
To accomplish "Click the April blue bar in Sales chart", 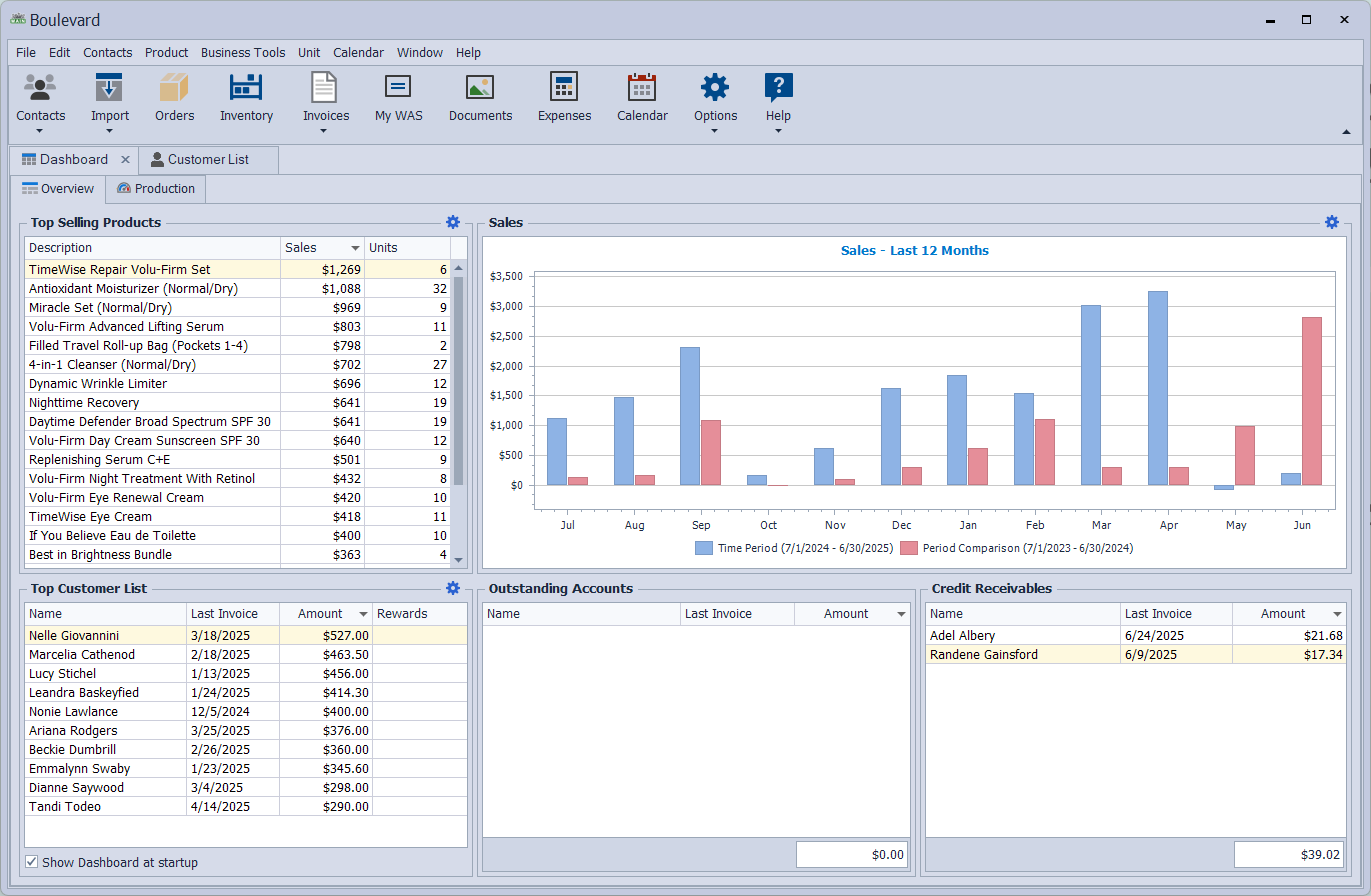I will pos(1158,388).
